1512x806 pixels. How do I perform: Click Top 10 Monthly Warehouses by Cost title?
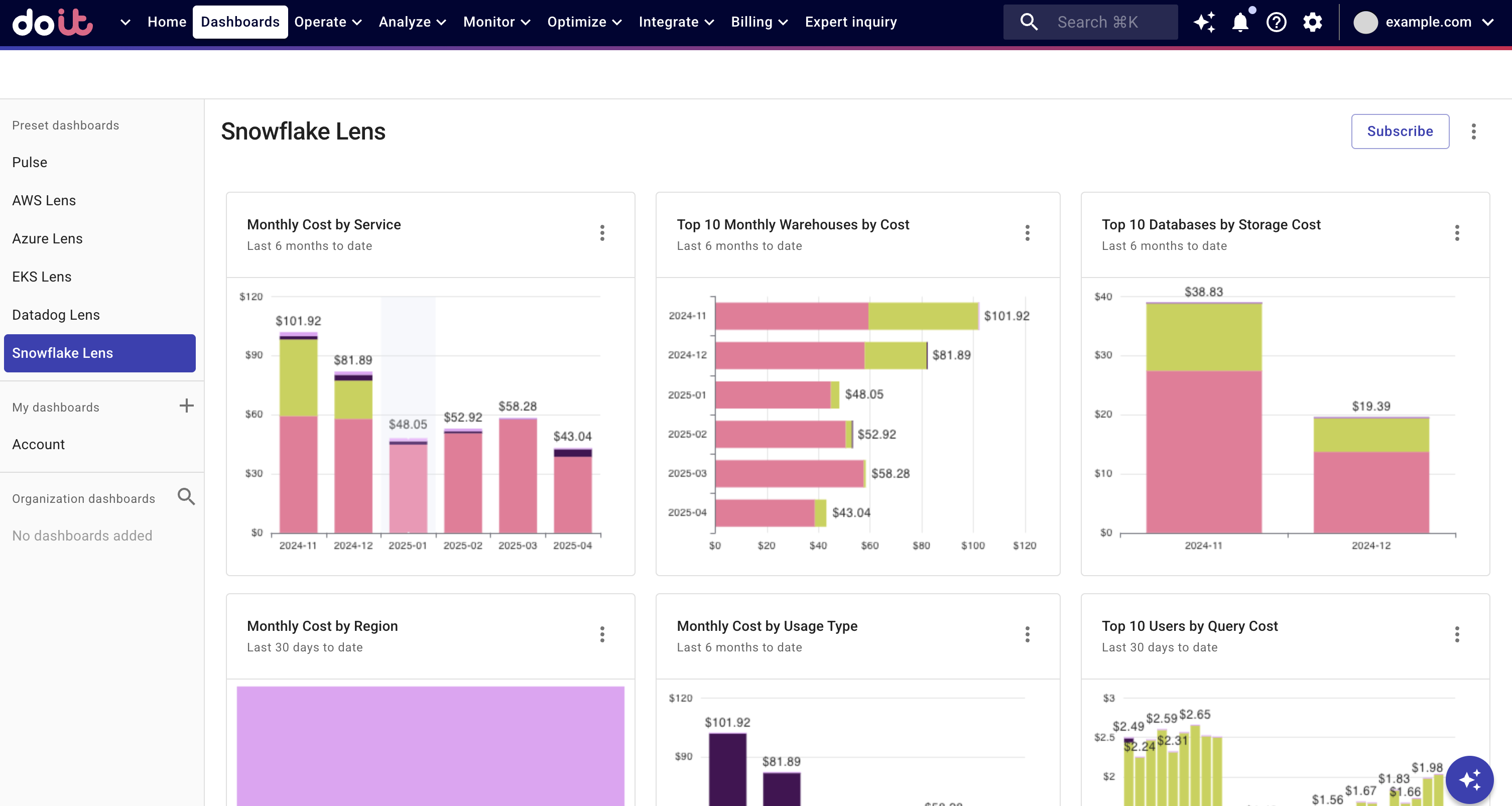[x=792, y=225]
